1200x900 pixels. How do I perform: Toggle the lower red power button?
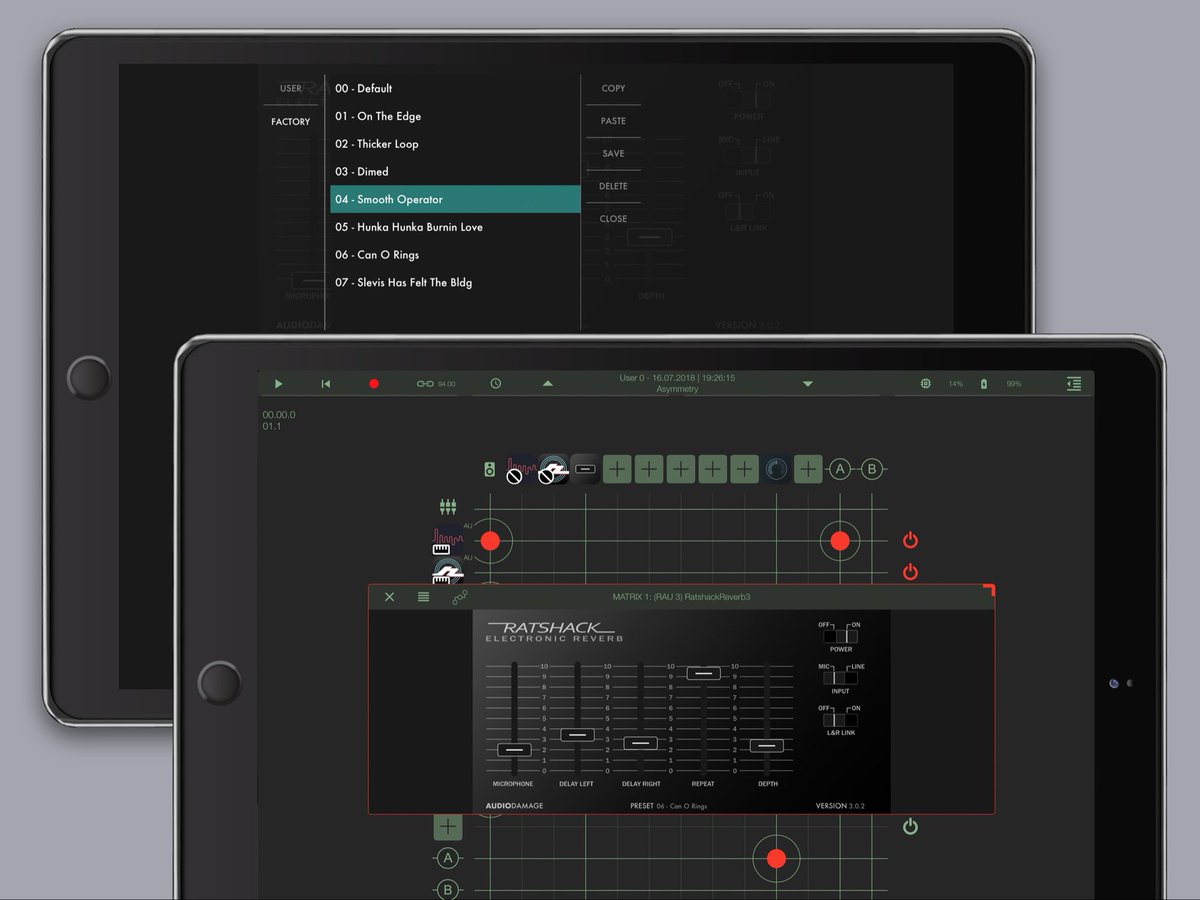(x=910, y=572)
